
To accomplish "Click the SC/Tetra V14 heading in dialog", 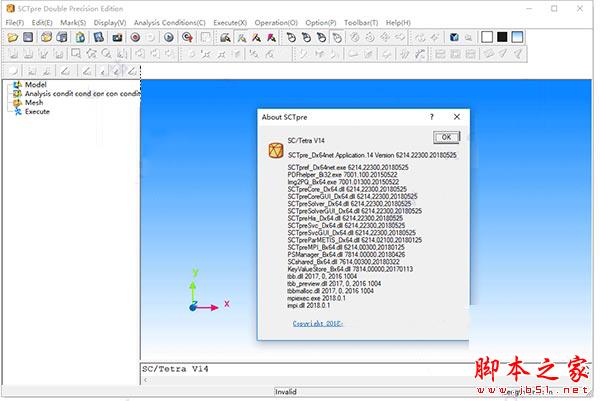I will click(306, 141).
